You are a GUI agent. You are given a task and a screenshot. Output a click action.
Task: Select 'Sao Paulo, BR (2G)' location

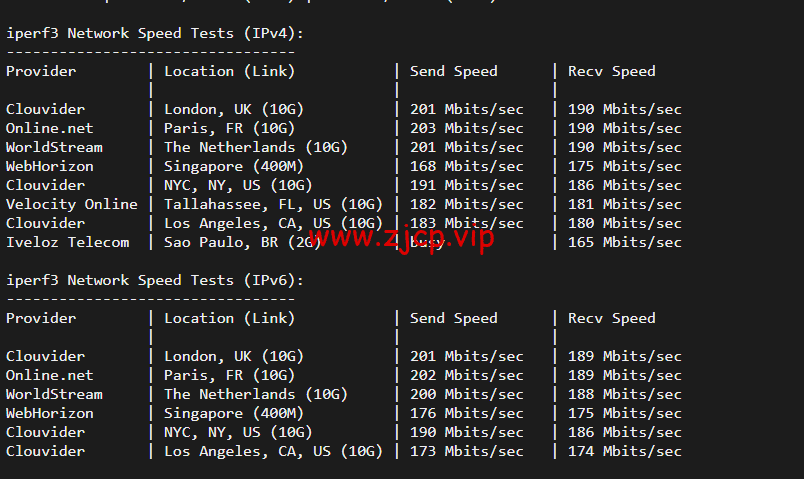pos(243,242)
